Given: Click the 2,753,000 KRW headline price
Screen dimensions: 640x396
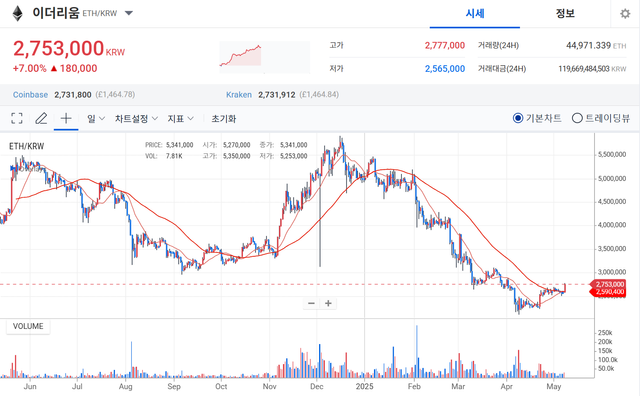Looking at the screenshot, I should pyautogui.click(x=69, y=49).
